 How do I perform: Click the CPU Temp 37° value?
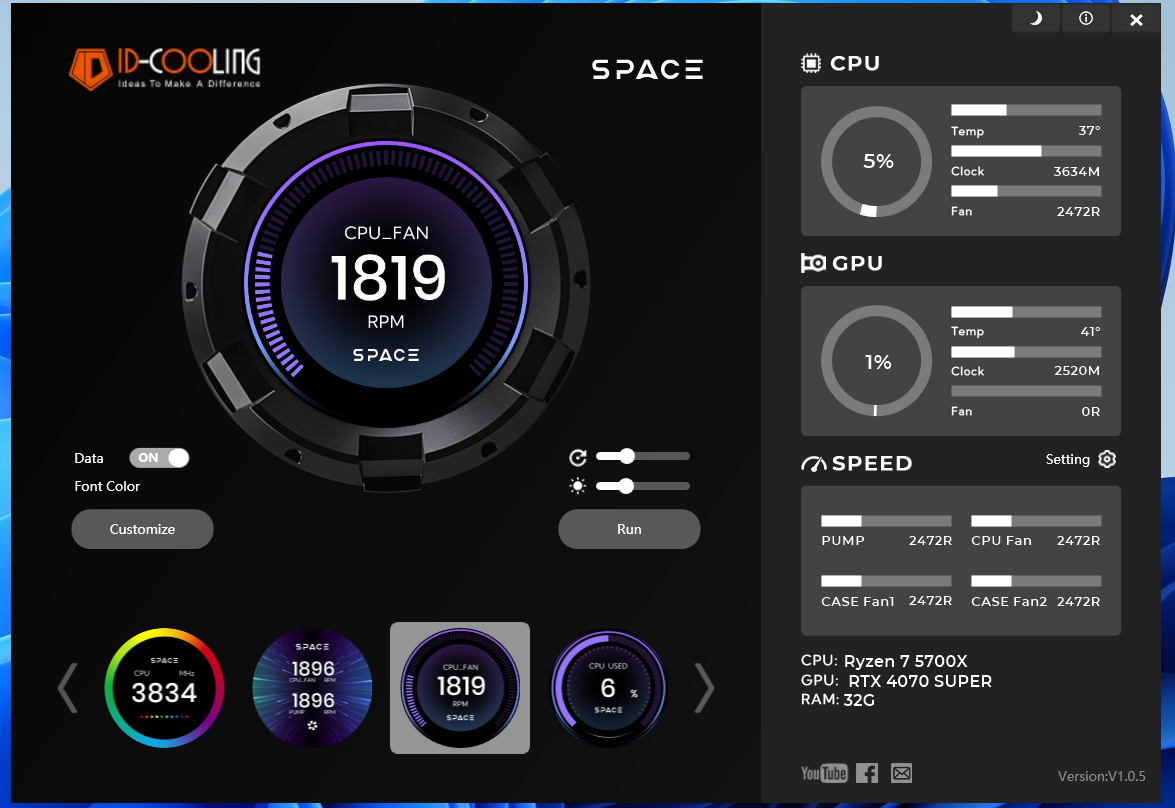coord(1090,131)
